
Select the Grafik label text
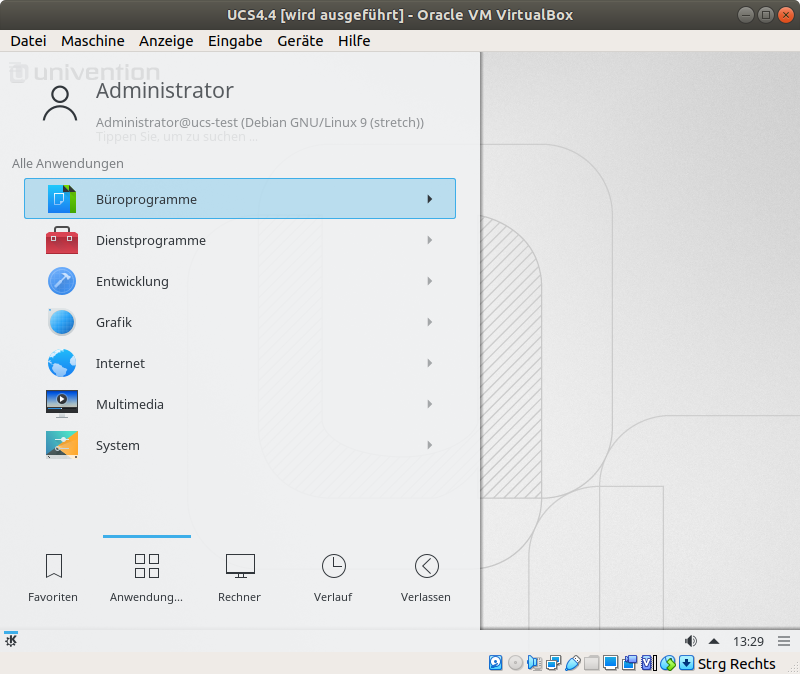(114, 322)
